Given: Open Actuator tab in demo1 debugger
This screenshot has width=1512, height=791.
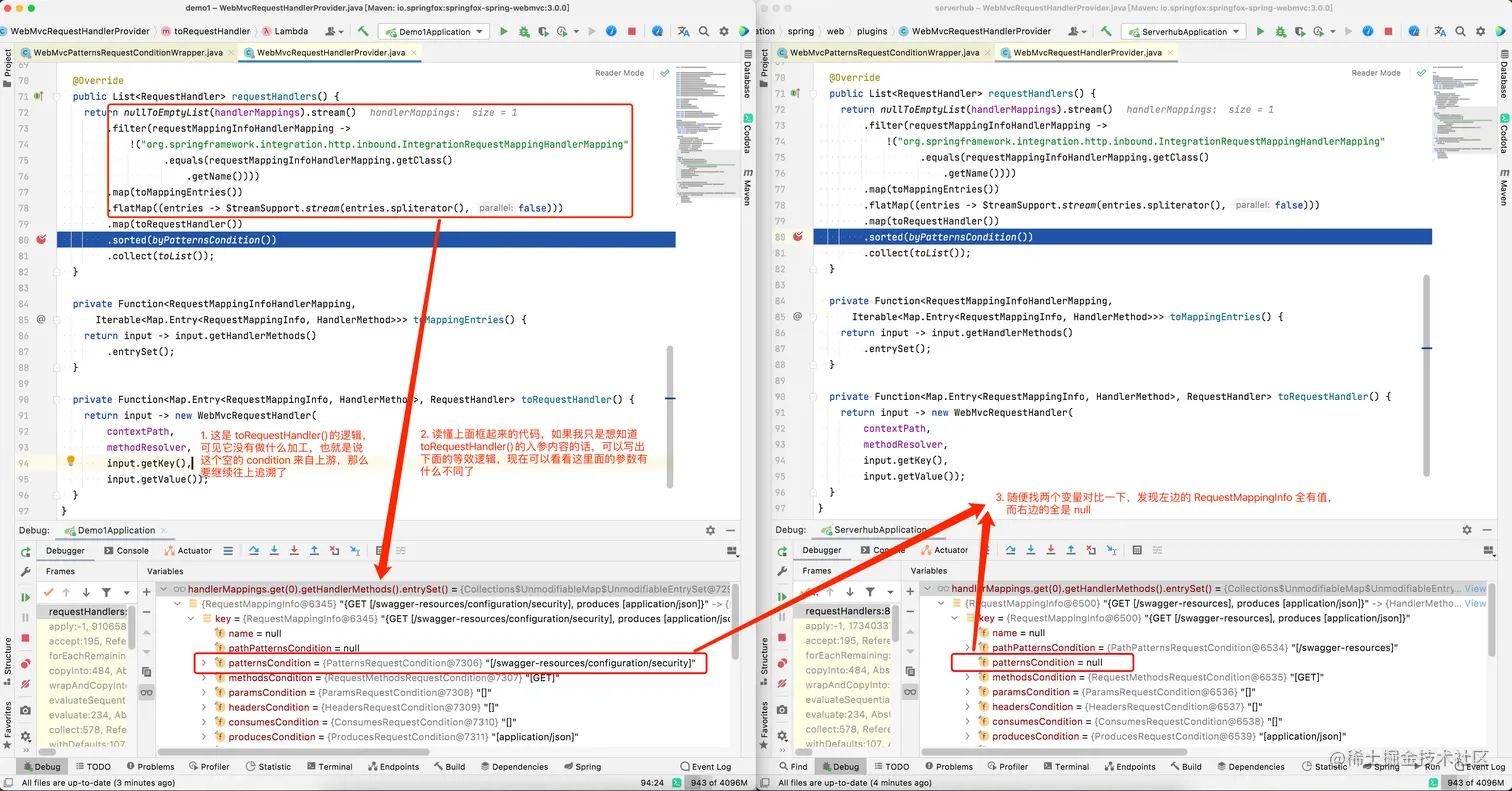Looking at the screenshot, I should pyautogui.click(x=187, y=550).
